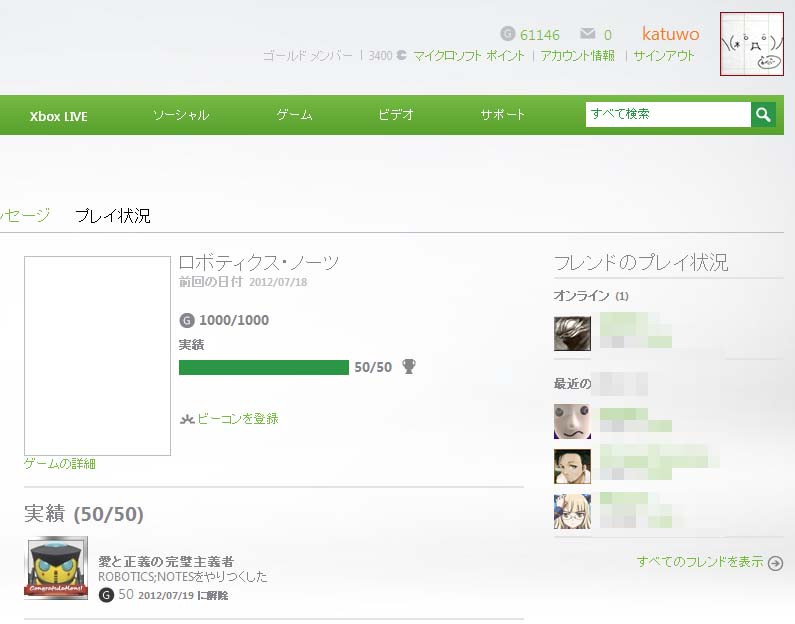This screenshot has width=795, height=624.
Task: Open the ソーシャル menu
Action: coord(181,115)
